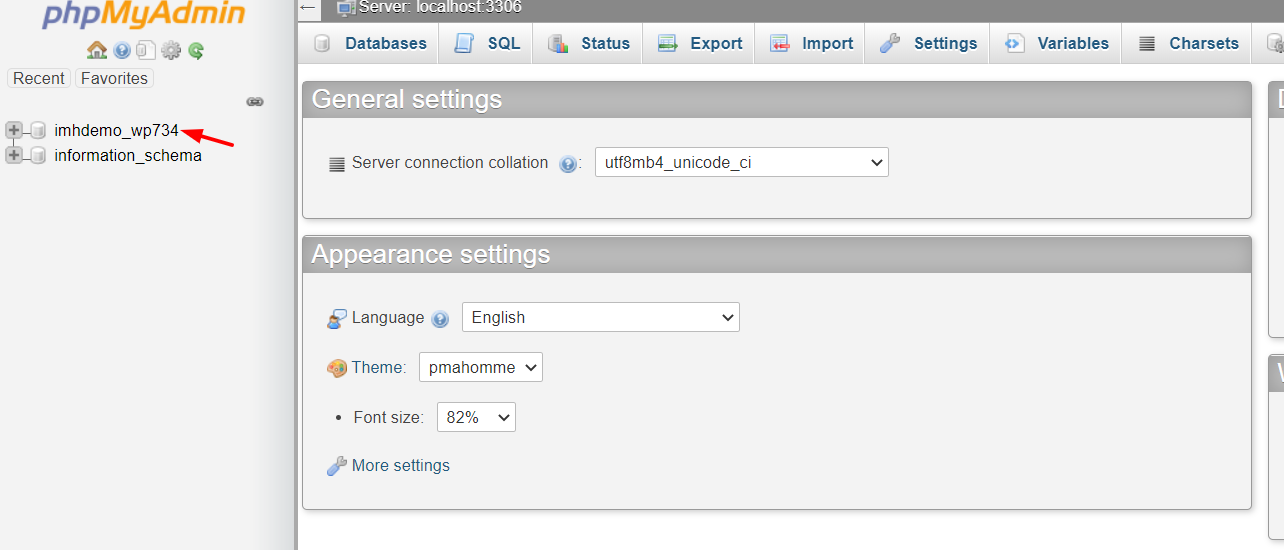Open the Export tab
This screenshot has width=1284, height=550.
(700, 43)
